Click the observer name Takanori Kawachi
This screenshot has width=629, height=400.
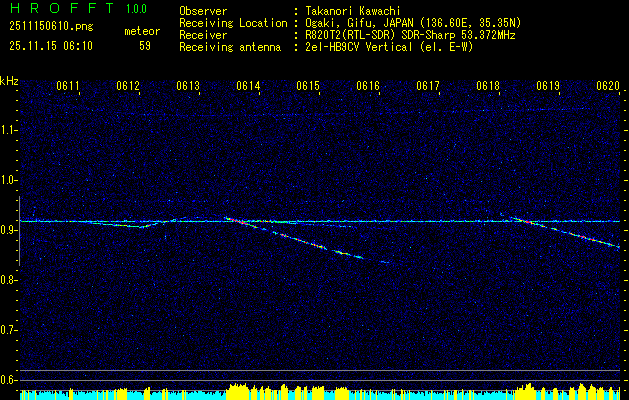click(353, 11)
